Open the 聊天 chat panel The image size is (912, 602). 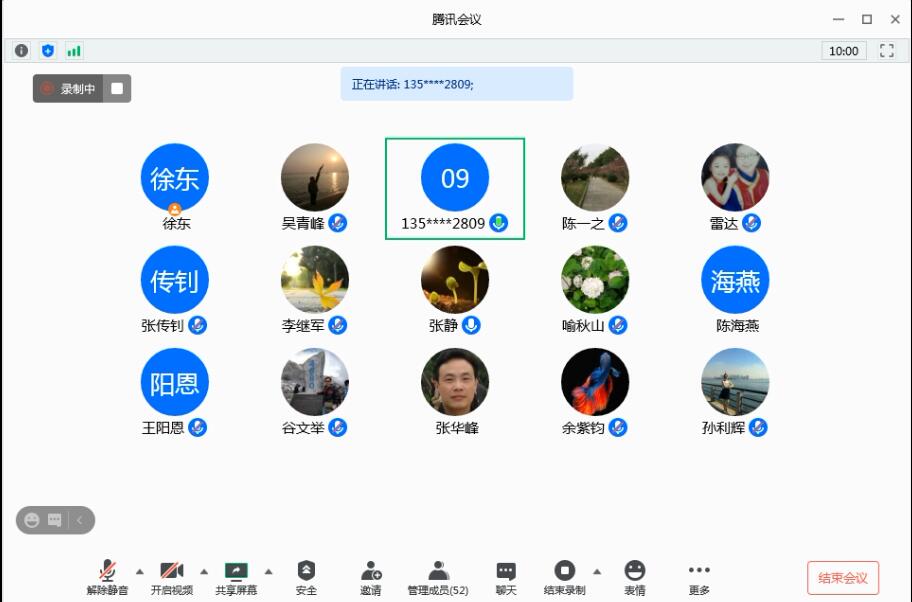pos(506,577)
